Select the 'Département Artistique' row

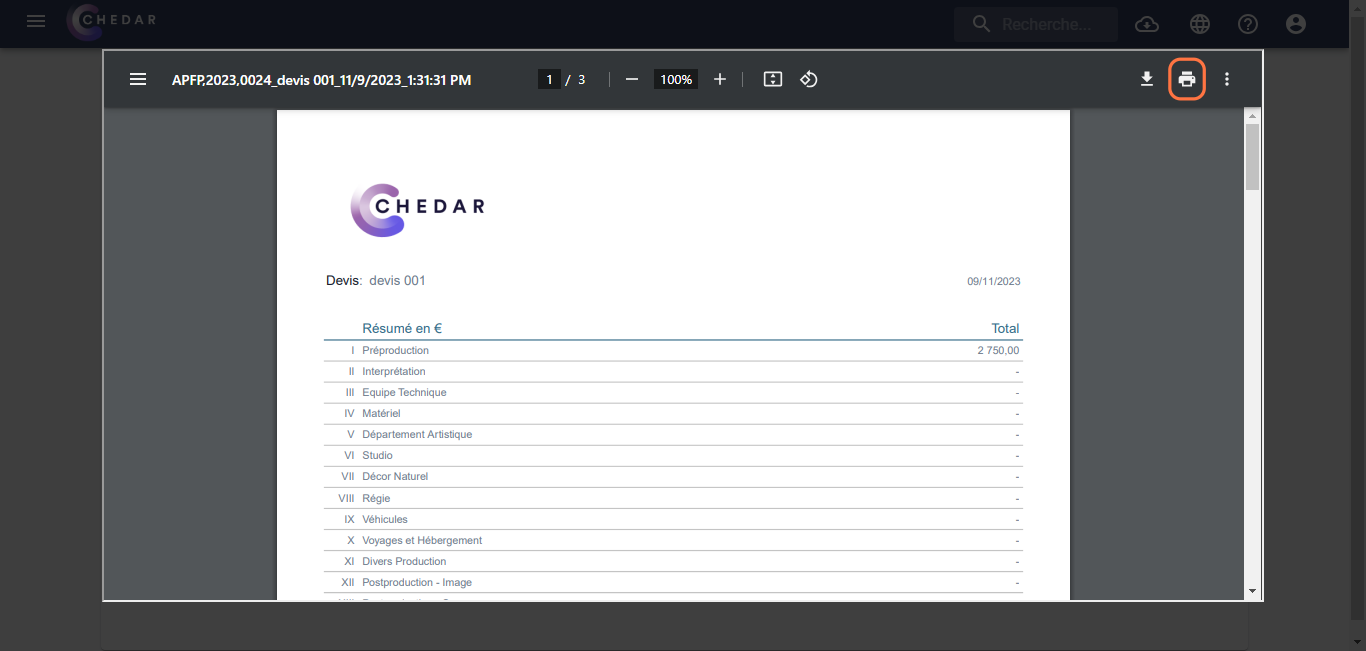[x=673, y=435]
